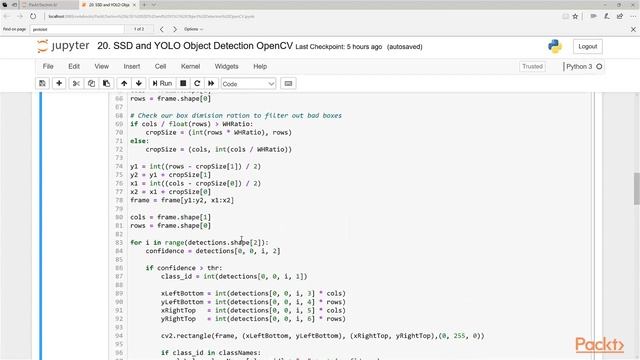
Task: Open reading view icon in address bar
Action: click(565, 16)
